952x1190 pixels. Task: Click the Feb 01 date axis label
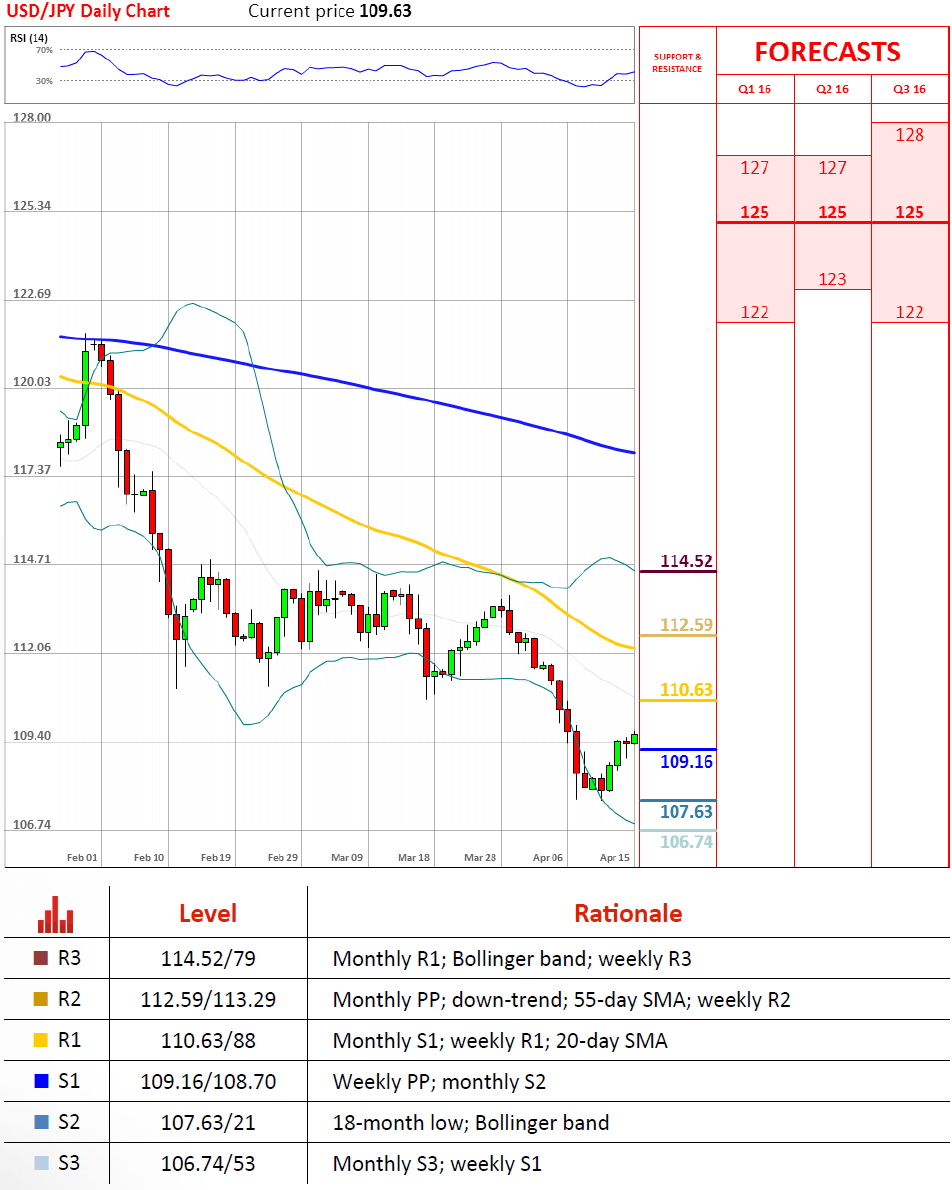point(82,858)
